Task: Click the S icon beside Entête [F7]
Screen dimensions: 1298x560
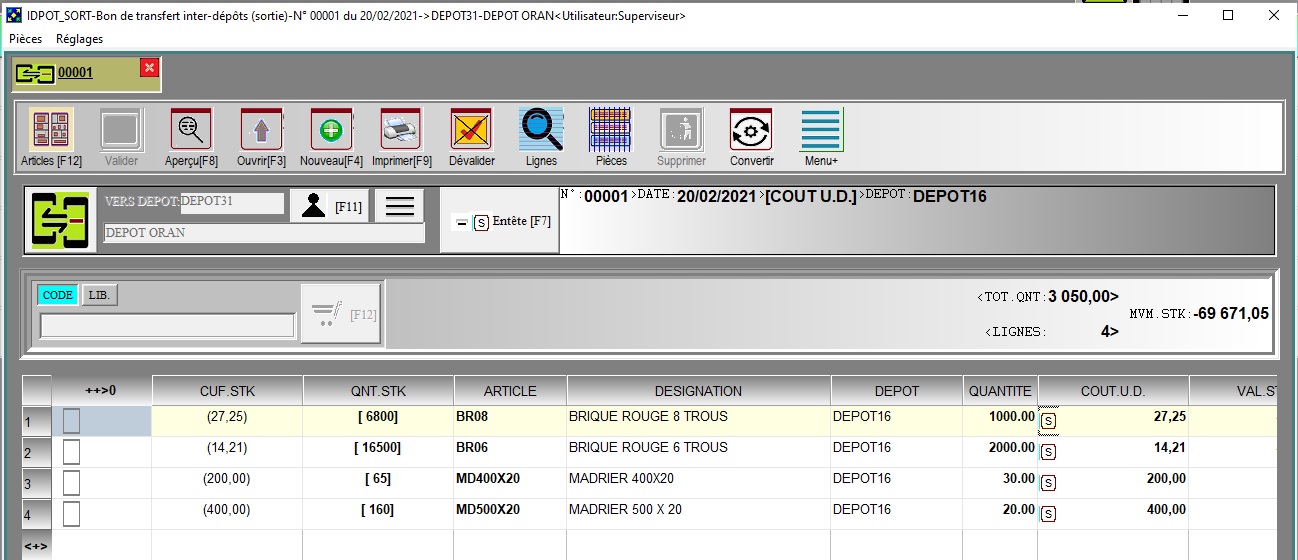Action: pyautogui.click(x=481, y=223)
